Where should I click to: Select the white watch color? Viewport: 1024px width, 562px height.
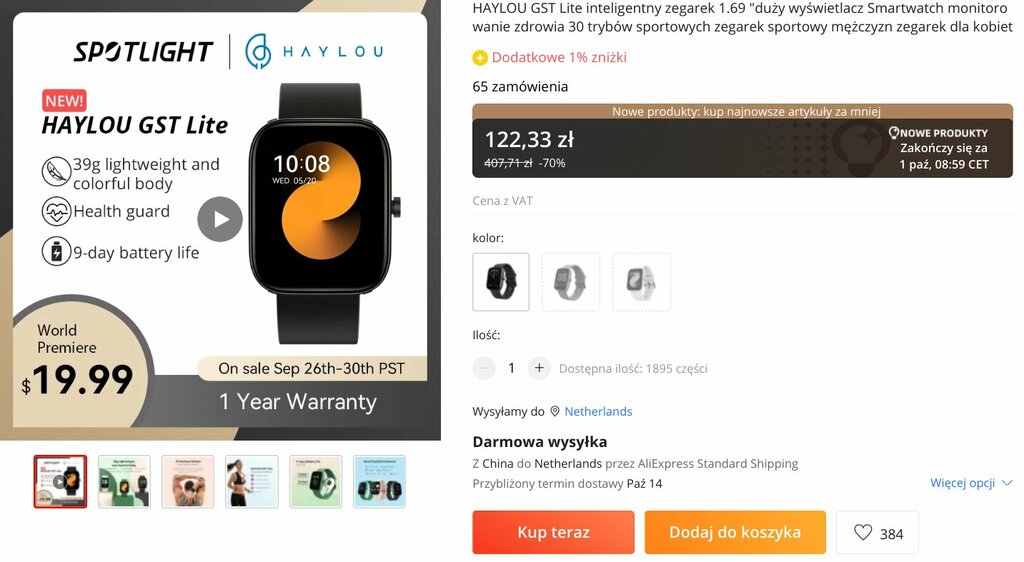(641, 282)
